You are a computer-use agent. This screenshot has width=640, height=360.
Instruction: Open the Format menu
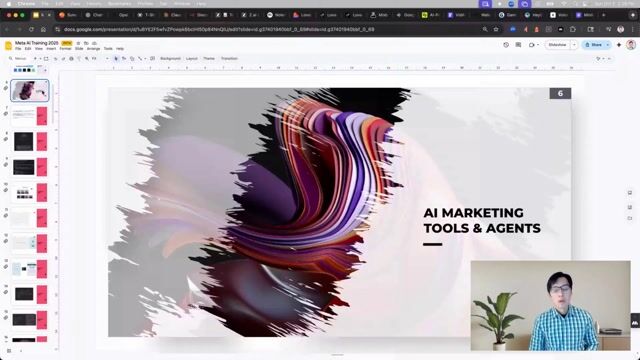point(65,49)
